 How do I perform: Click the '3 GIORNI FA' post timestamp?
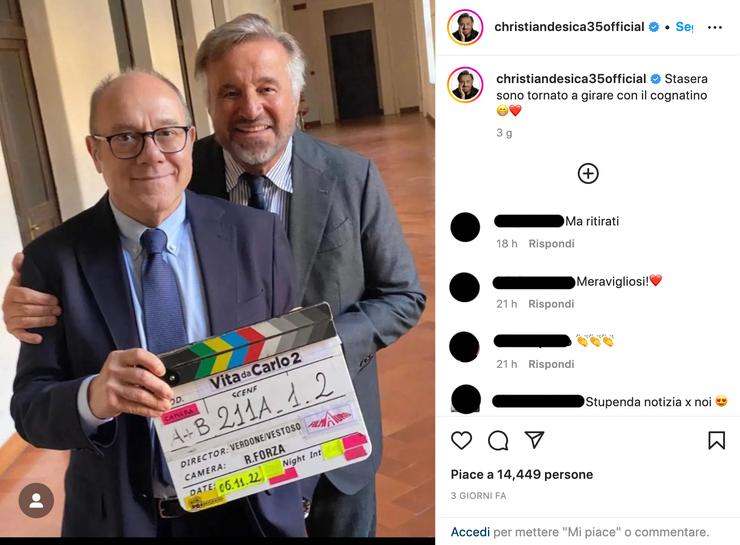(x=479, y=496)
